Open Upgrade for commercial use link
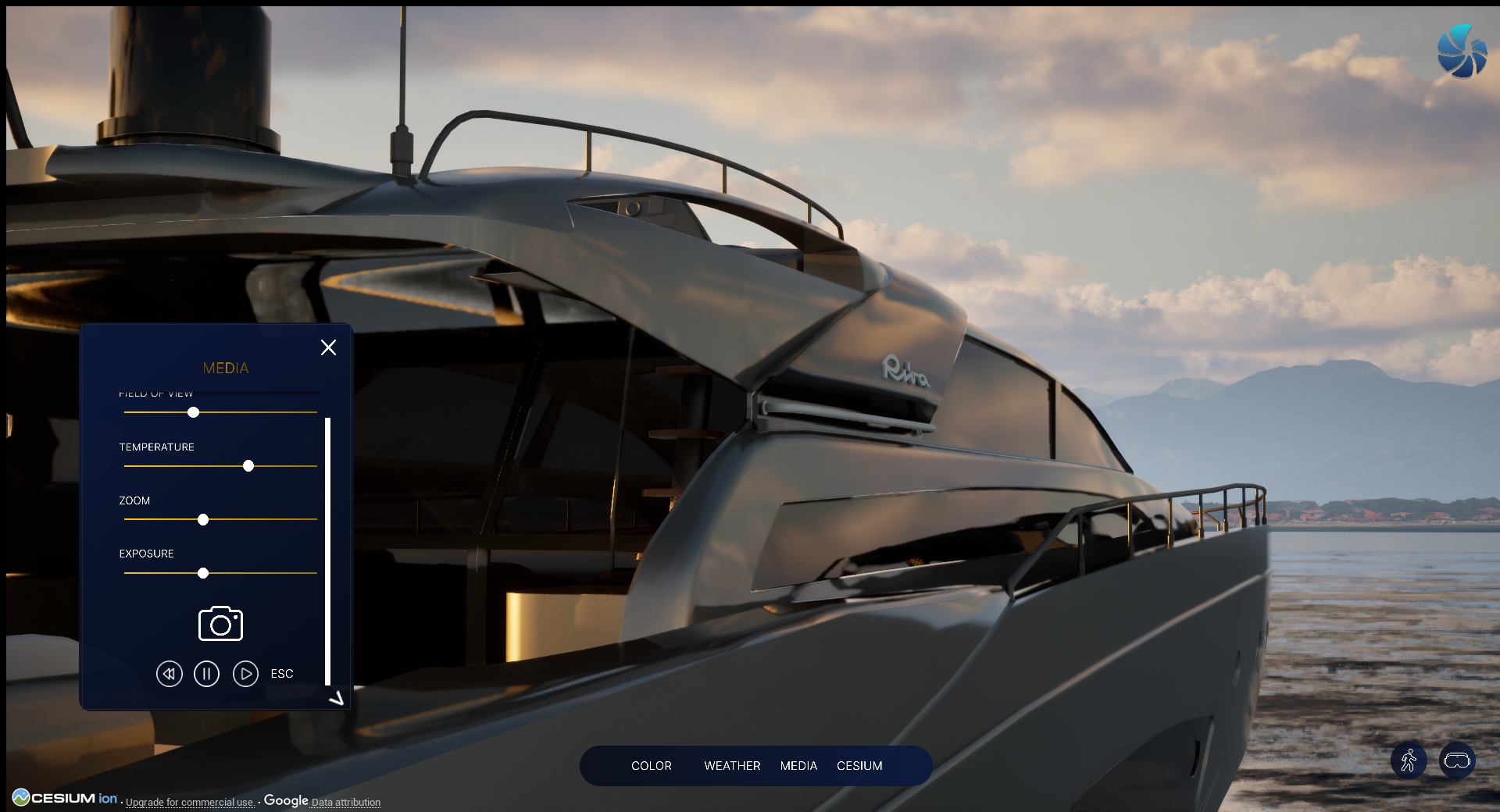Image resolution: width=1500 pixels, height=812 pixels. tap(190, 802)
